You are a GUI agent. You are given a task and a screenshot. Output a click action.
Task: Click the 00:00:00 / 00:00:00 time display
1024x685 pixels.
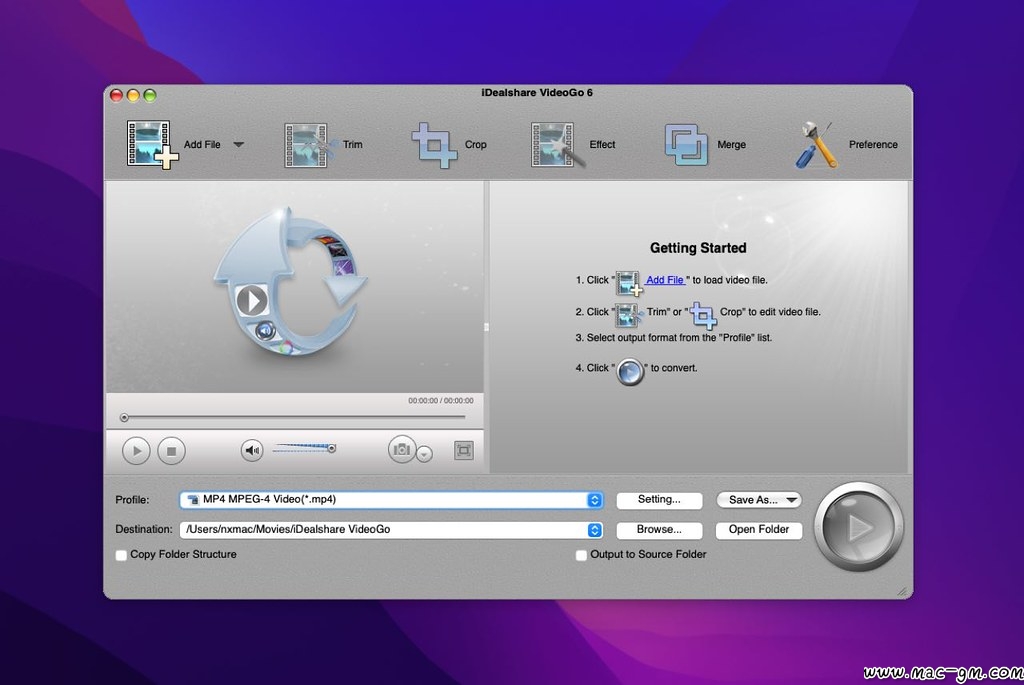[441, 400]
